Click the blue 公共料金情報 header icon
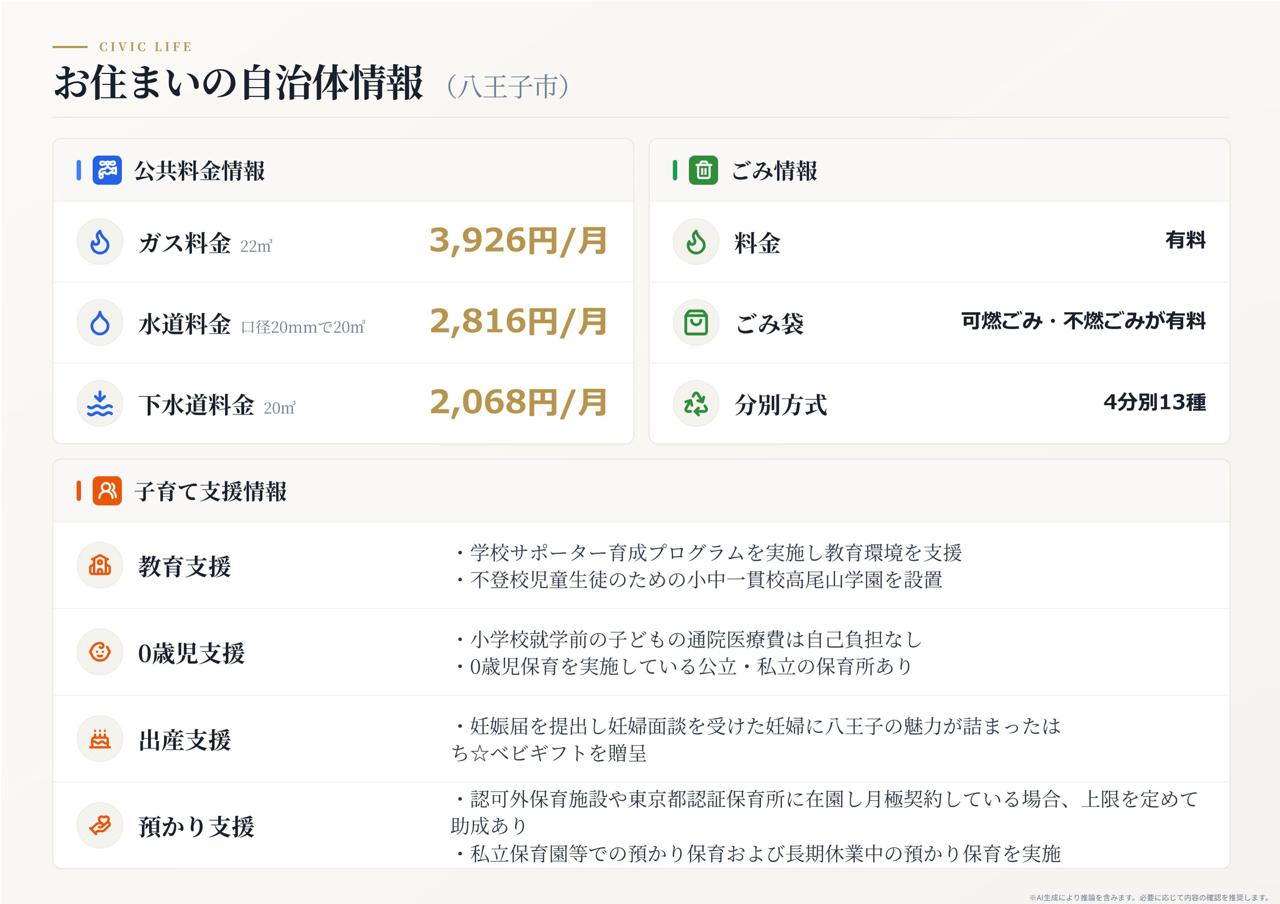Viewport: 1280px width, 904px height. click(x=107, y=170)
